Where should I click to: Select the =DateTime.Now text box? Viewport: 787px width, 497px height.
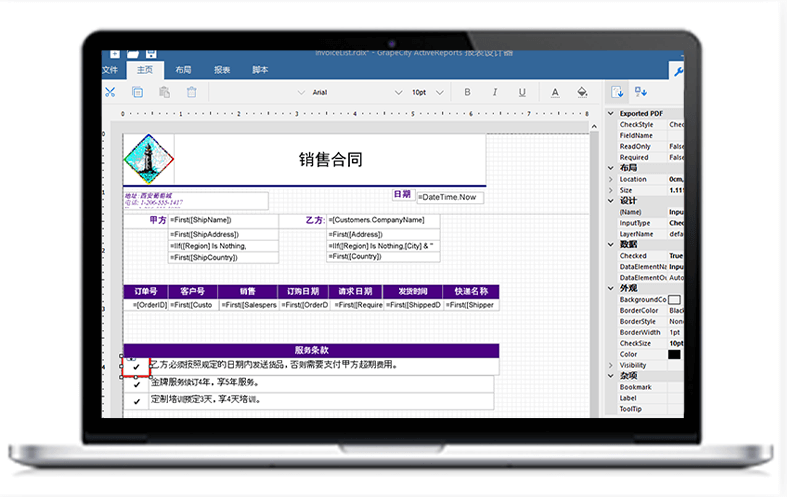coord(449,197)
